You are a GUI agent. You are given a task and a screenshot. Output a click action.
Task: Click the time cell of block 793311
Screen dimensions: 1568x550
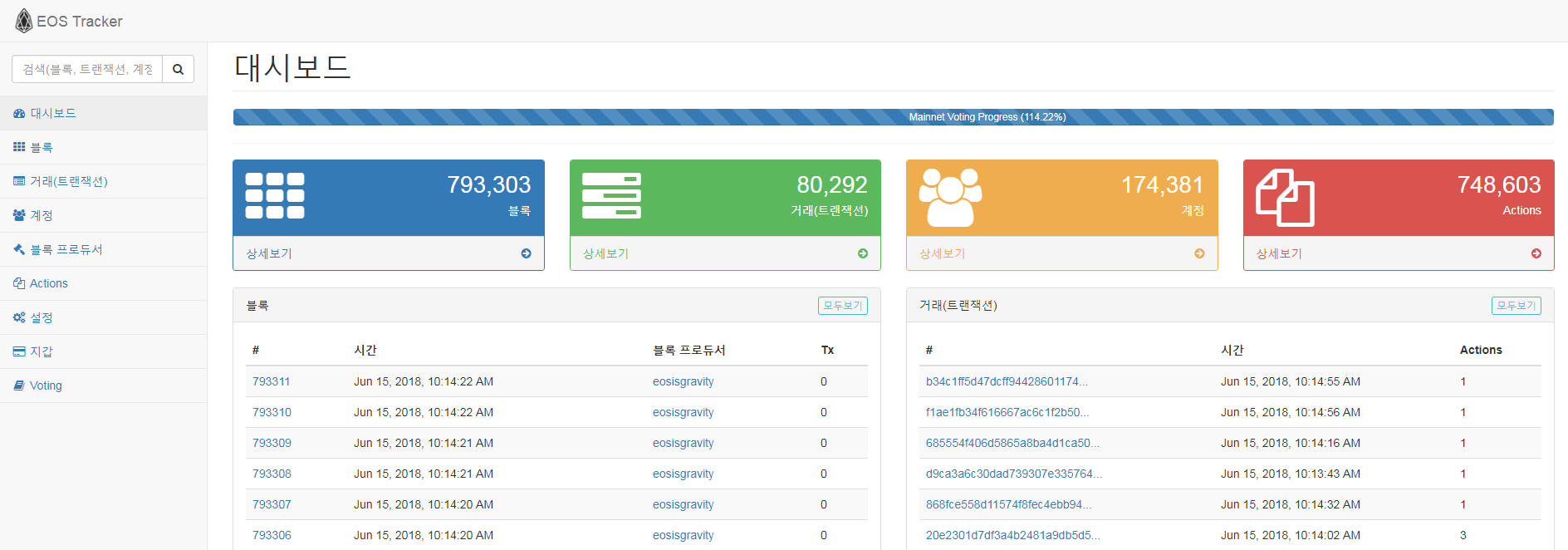pyautogui.click(x=424, y=381)
